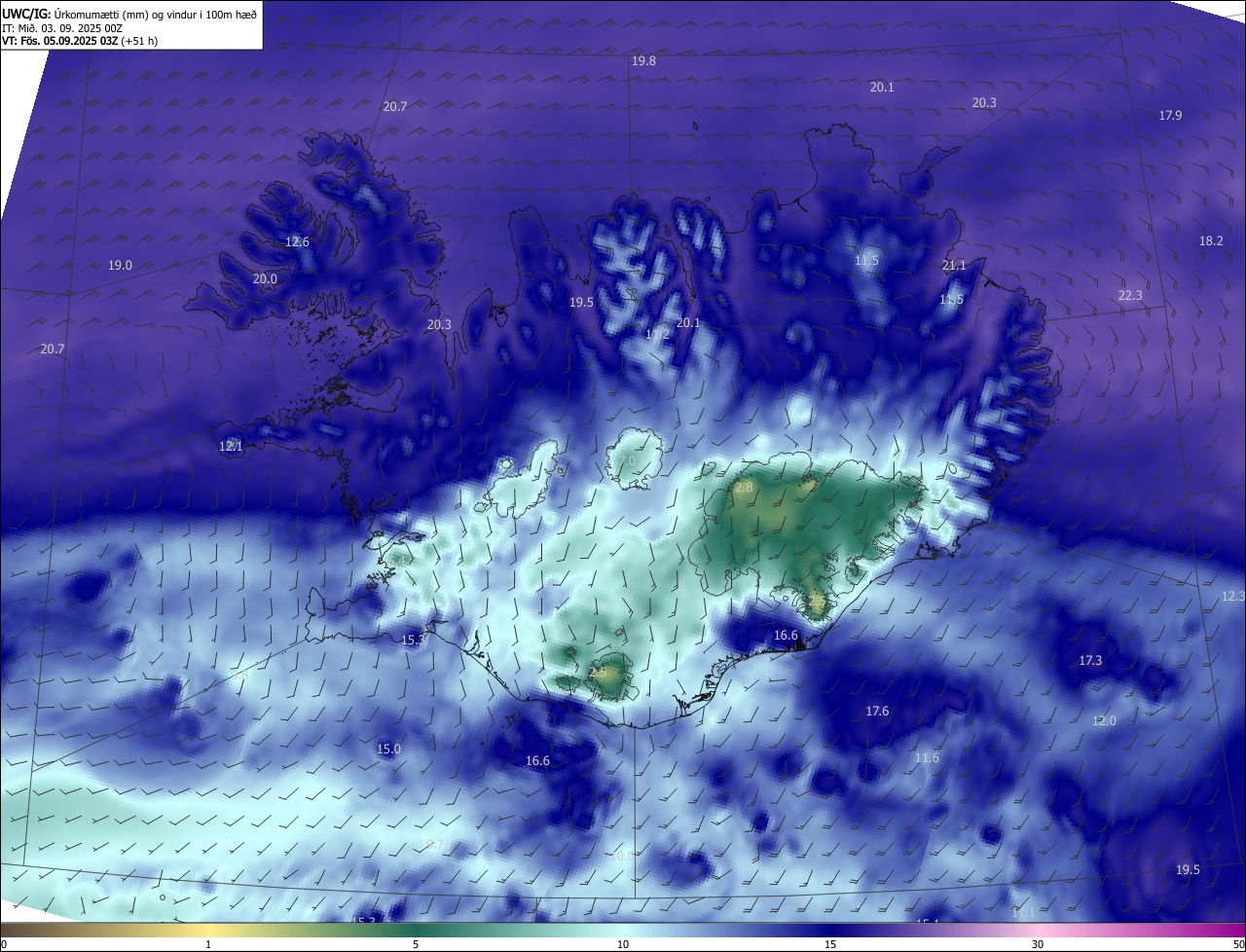
Task: Click the colorbar tick labeled 5
Action: tap(416, 944)
